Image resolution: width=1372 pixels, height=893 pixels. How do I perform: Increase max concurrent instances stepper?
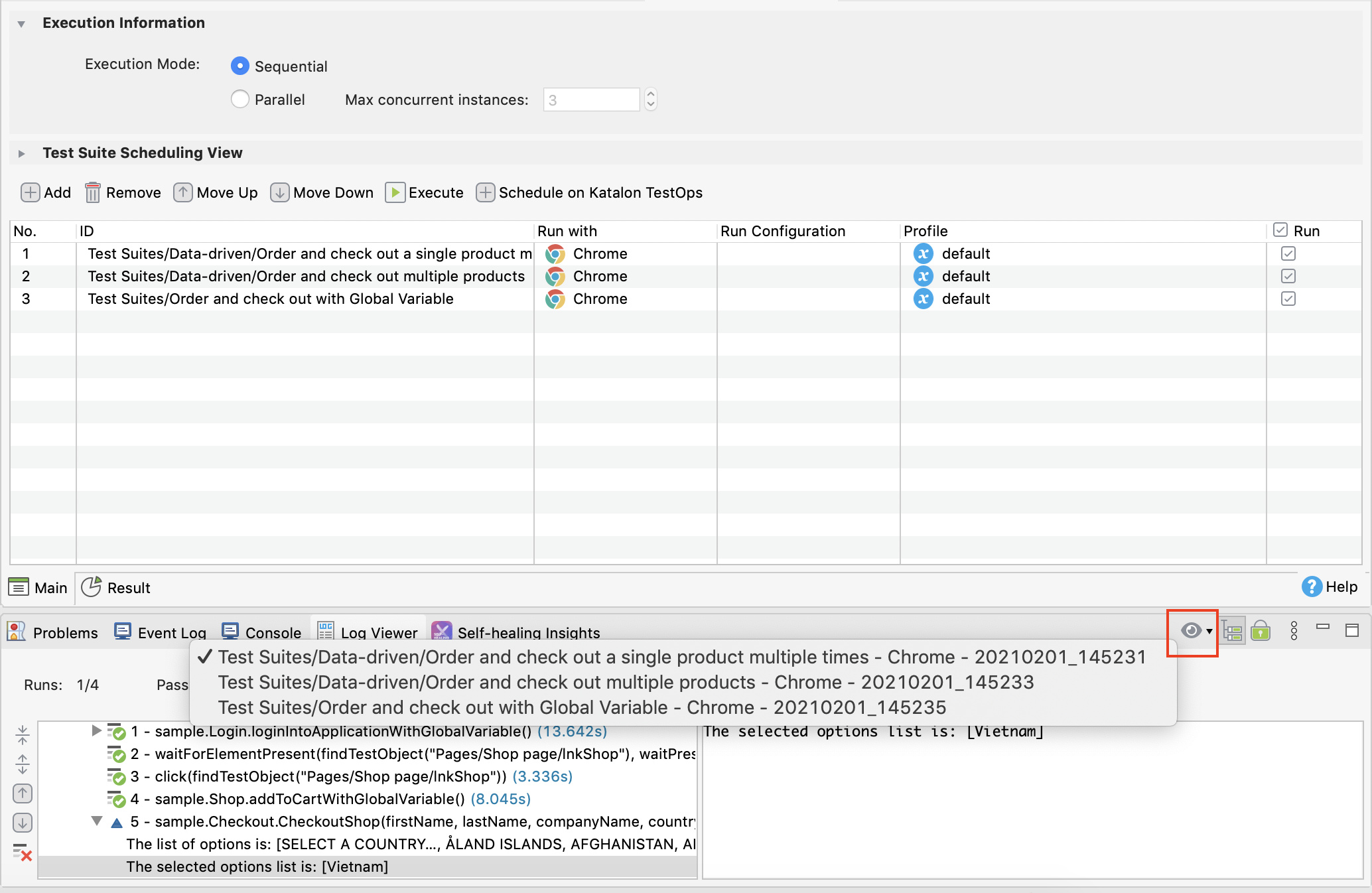point(651,94)
